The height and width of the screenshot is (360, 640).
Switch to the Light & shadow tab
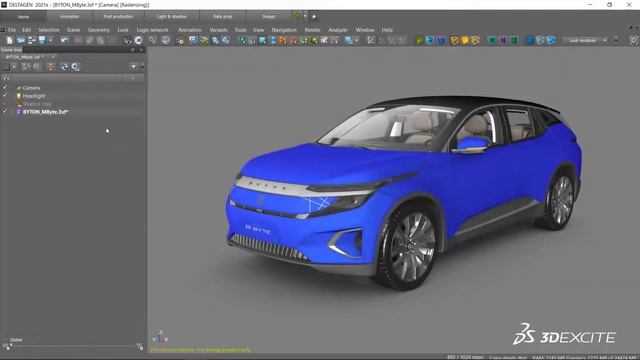click(x=171, y=17)
